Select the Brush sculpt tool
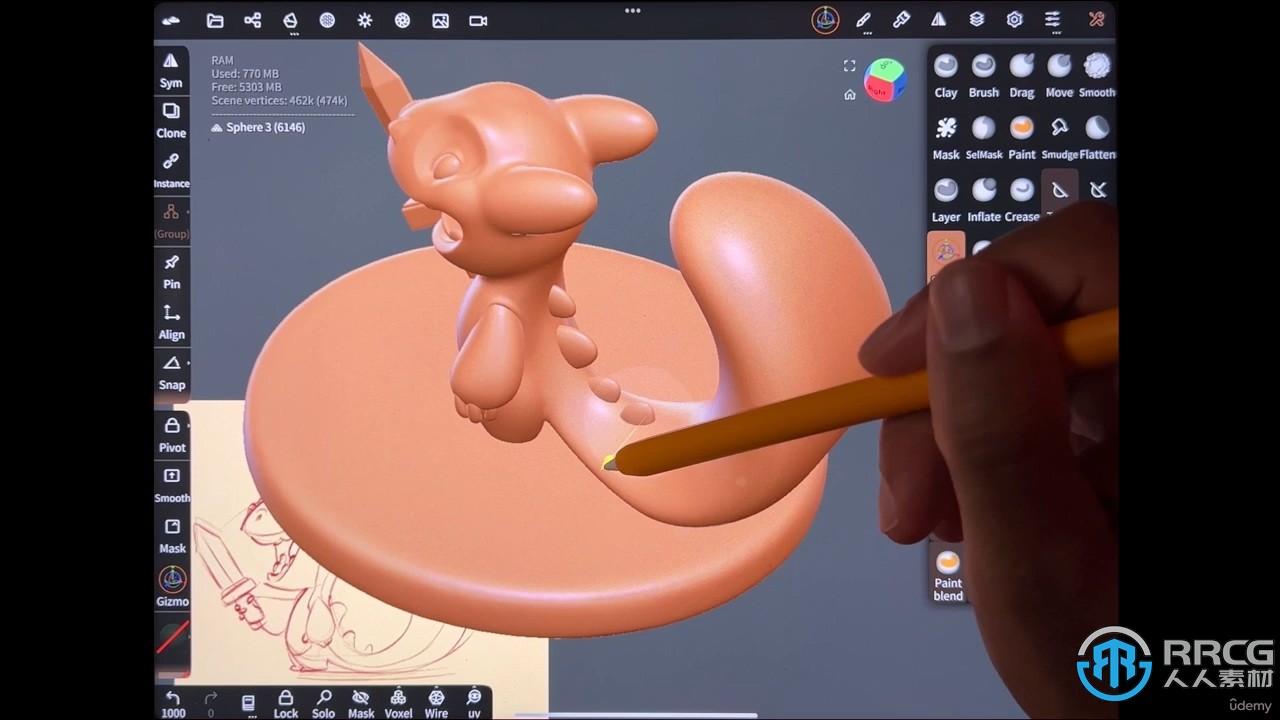 tap(984, 76)
